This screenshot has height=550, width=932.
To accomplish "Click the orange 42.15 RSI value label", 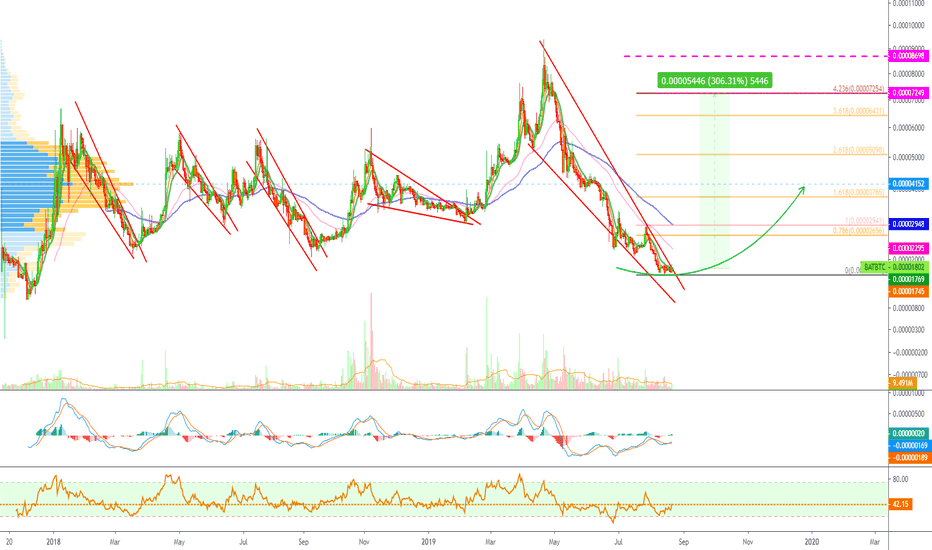I will pos(900,504).
